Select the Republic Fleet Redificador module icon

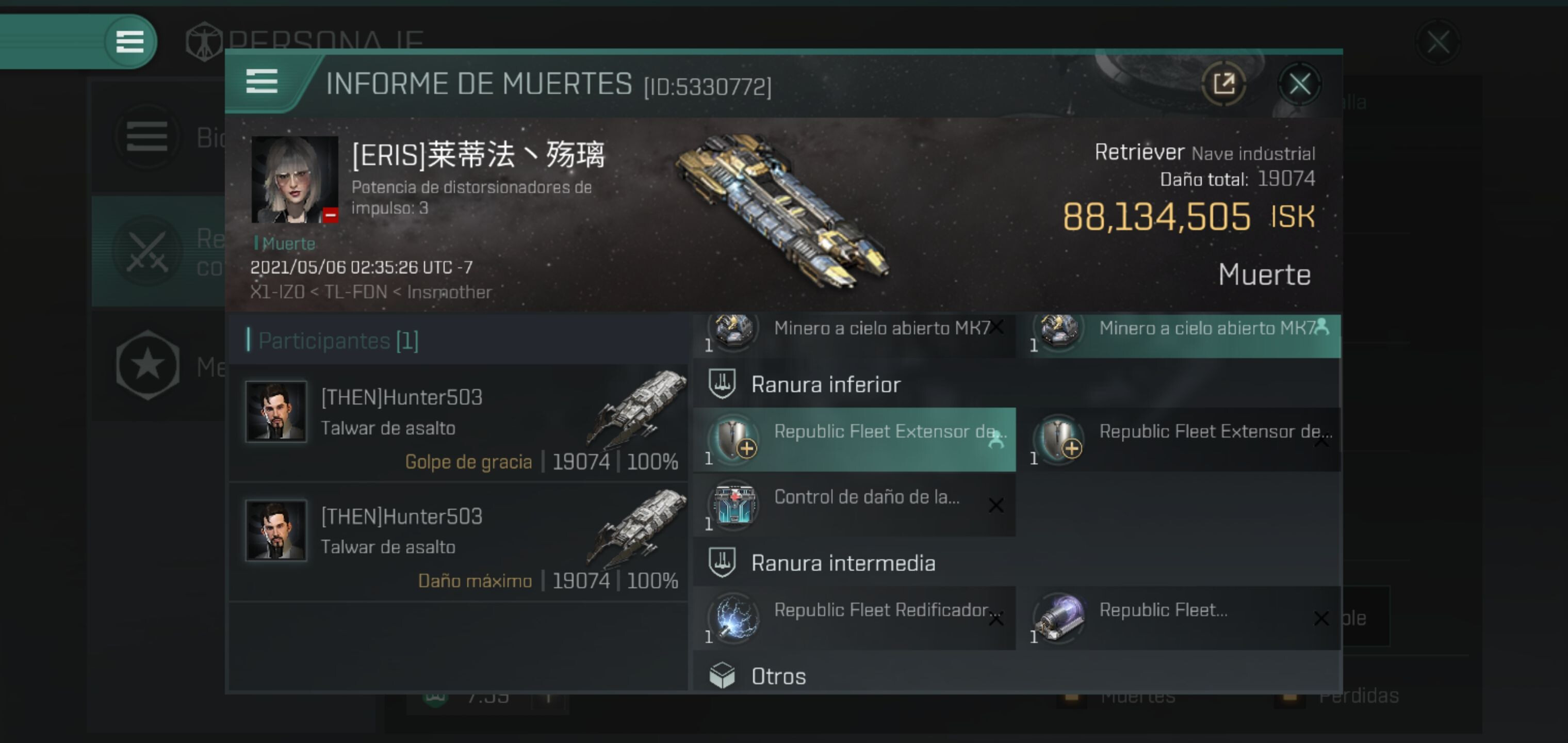point(734,618)
